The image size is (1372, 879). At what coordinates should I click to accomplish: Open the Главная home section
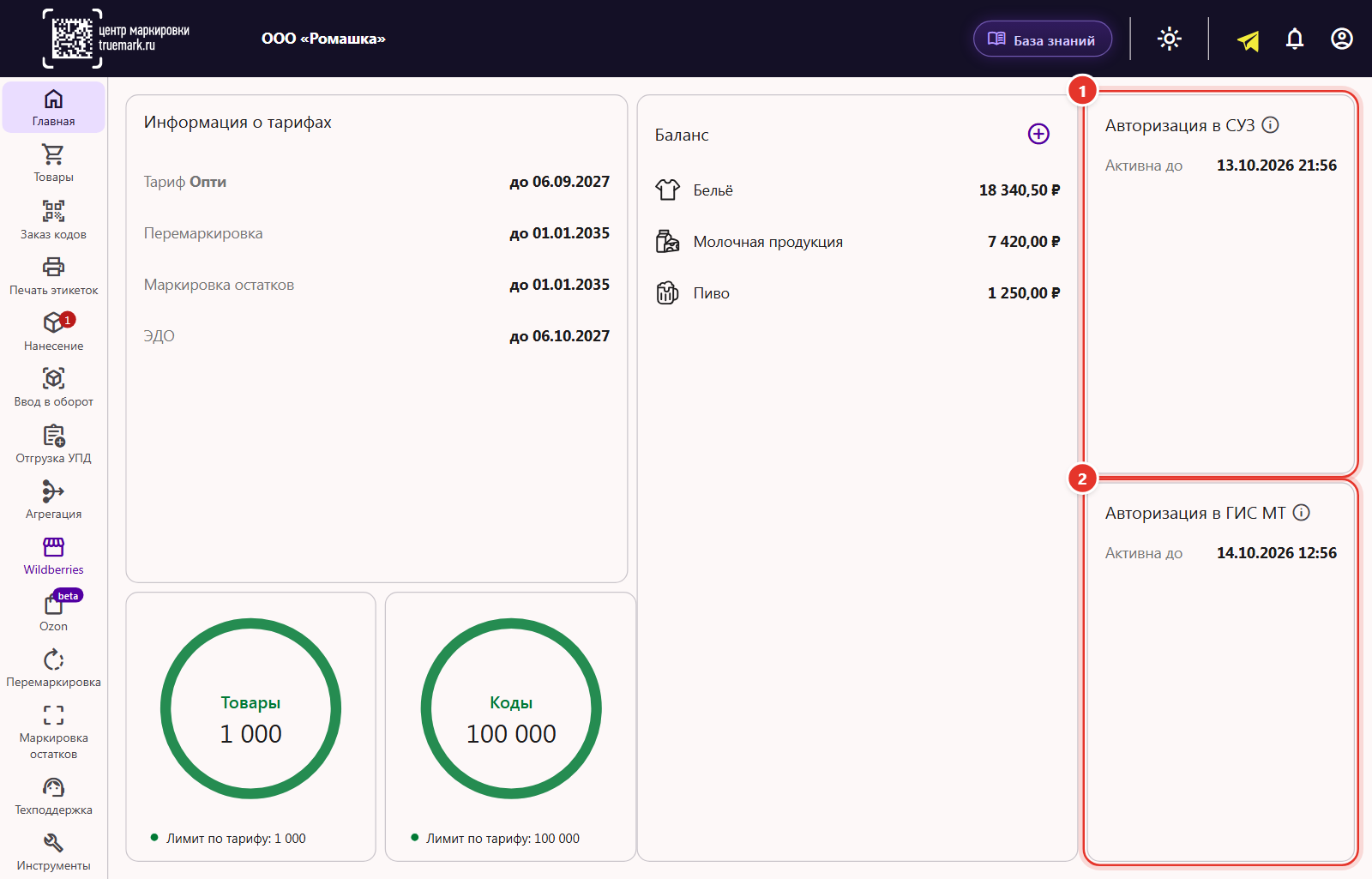point(53,107)
